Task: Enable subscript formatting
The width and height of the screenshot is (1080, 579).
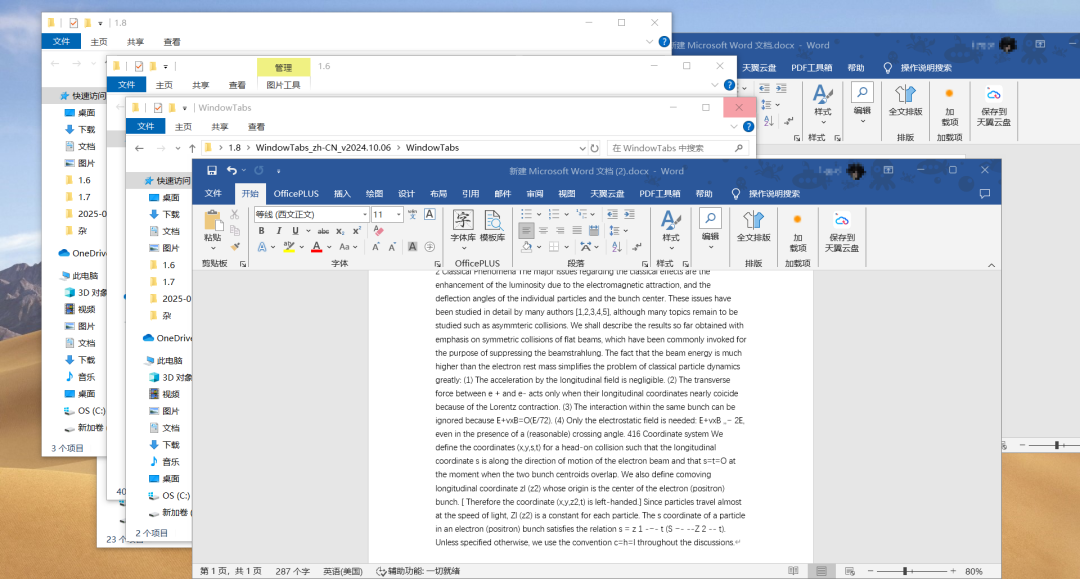Action: click(x=339, y=230)
